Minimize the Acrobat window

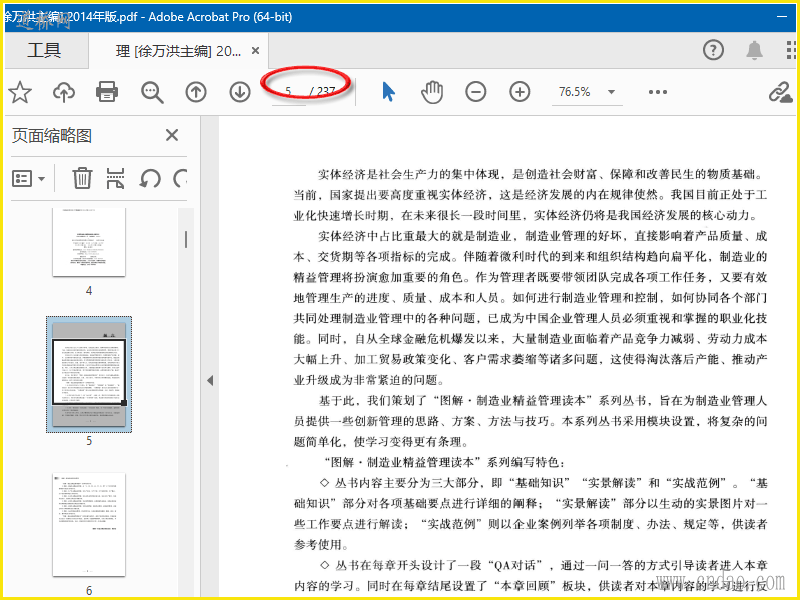(x=782, y=17)
